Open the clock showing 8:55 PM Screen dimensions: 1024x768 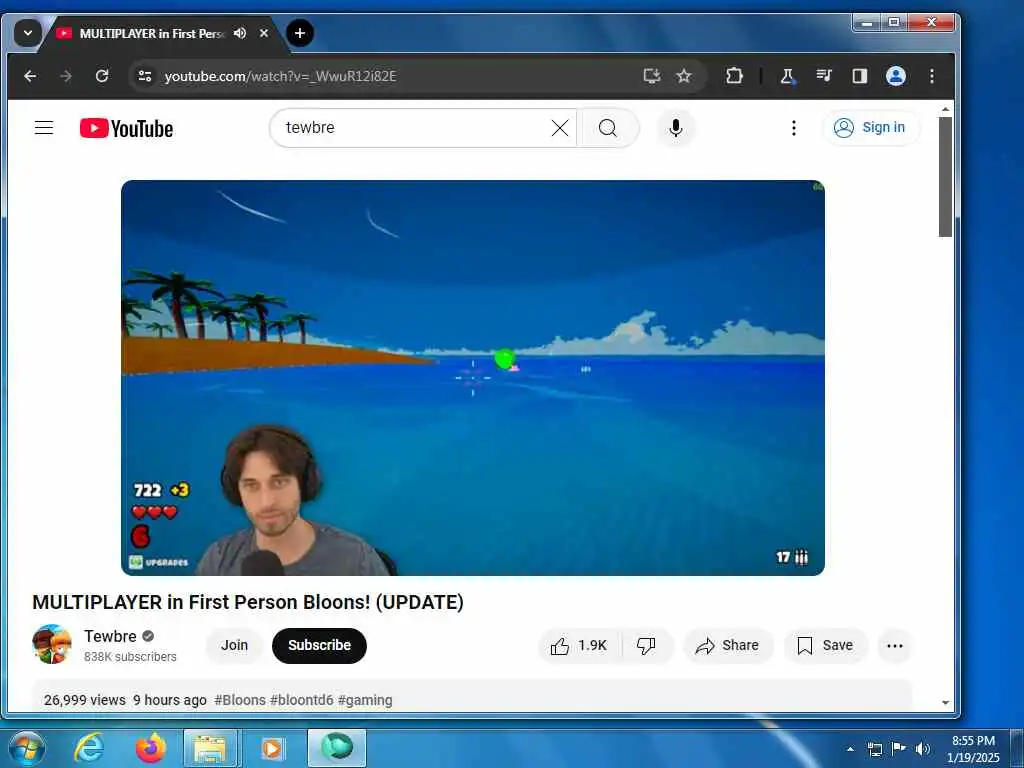(x=973, y=749)
